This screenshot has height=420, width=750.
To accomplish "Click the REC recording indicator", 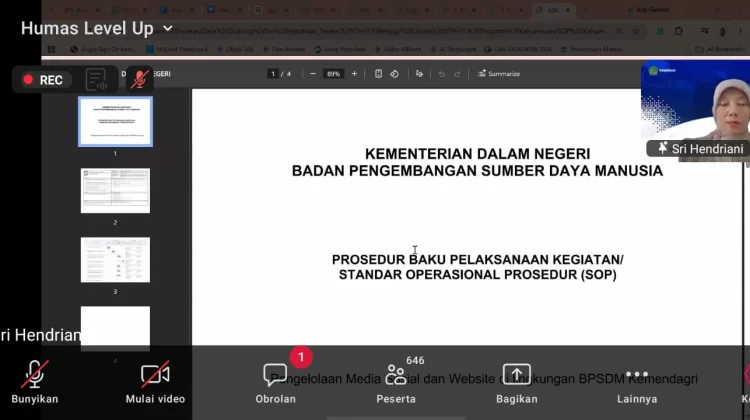I will click(44, 80).
